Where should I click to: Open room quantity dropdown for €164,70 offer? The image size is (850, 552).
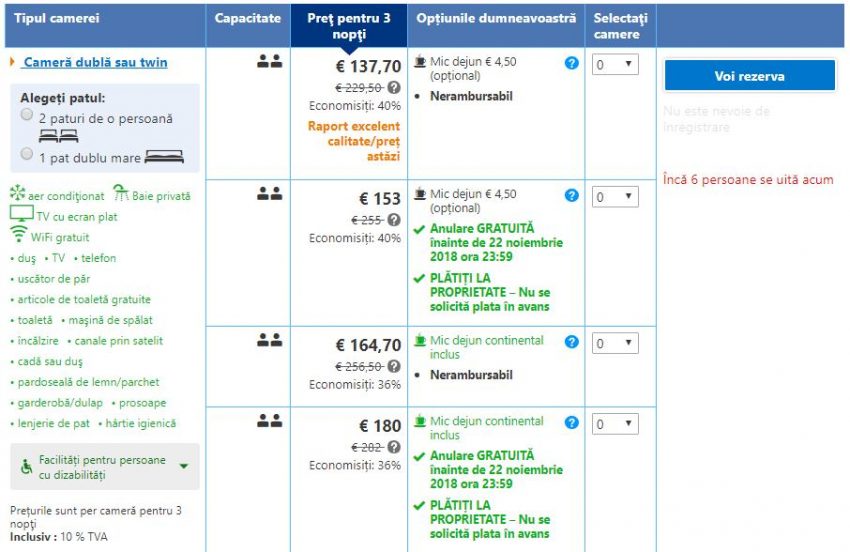pos(615,344)
